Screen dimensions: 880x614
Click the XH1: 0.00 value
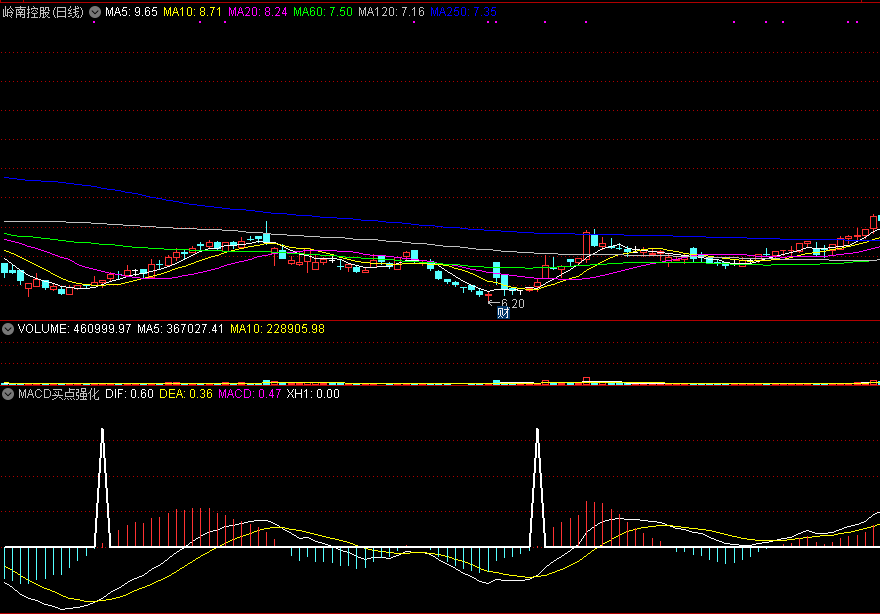tap(313, 394)
